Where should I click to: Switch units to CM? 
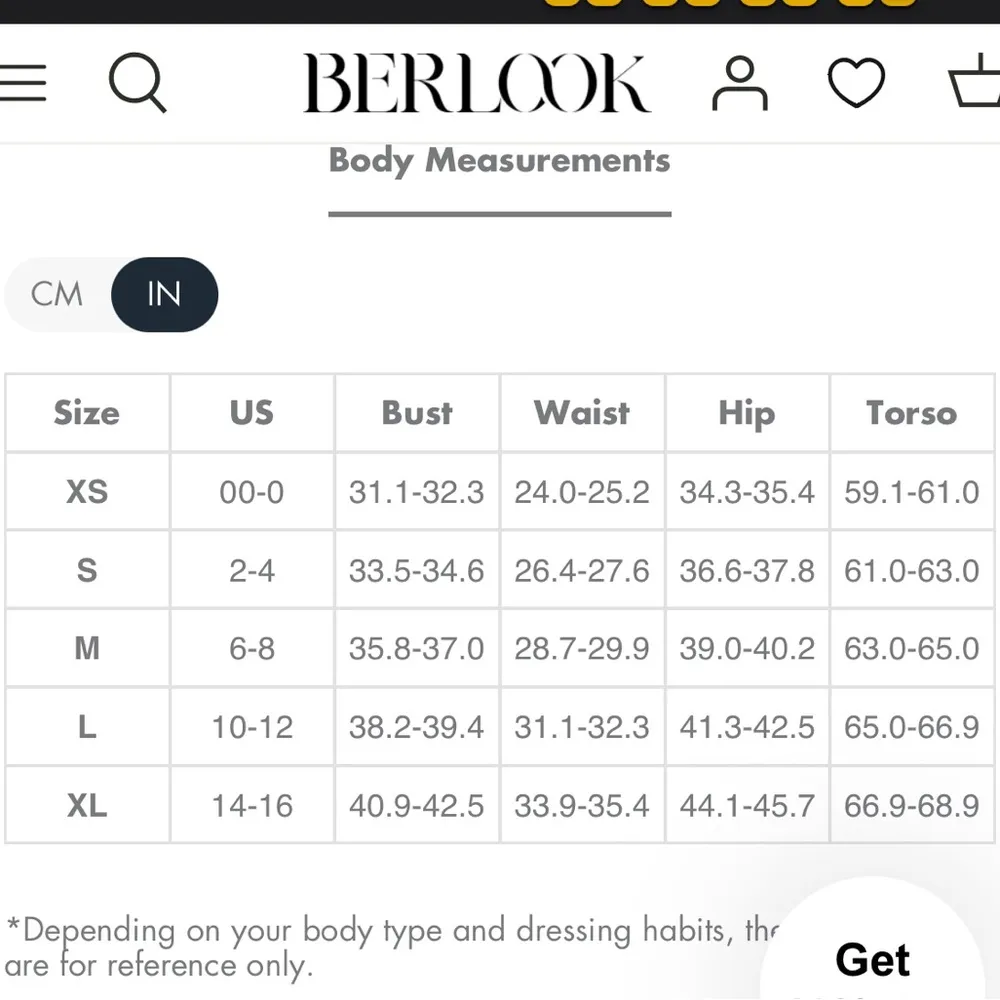[x=57, y=294]
